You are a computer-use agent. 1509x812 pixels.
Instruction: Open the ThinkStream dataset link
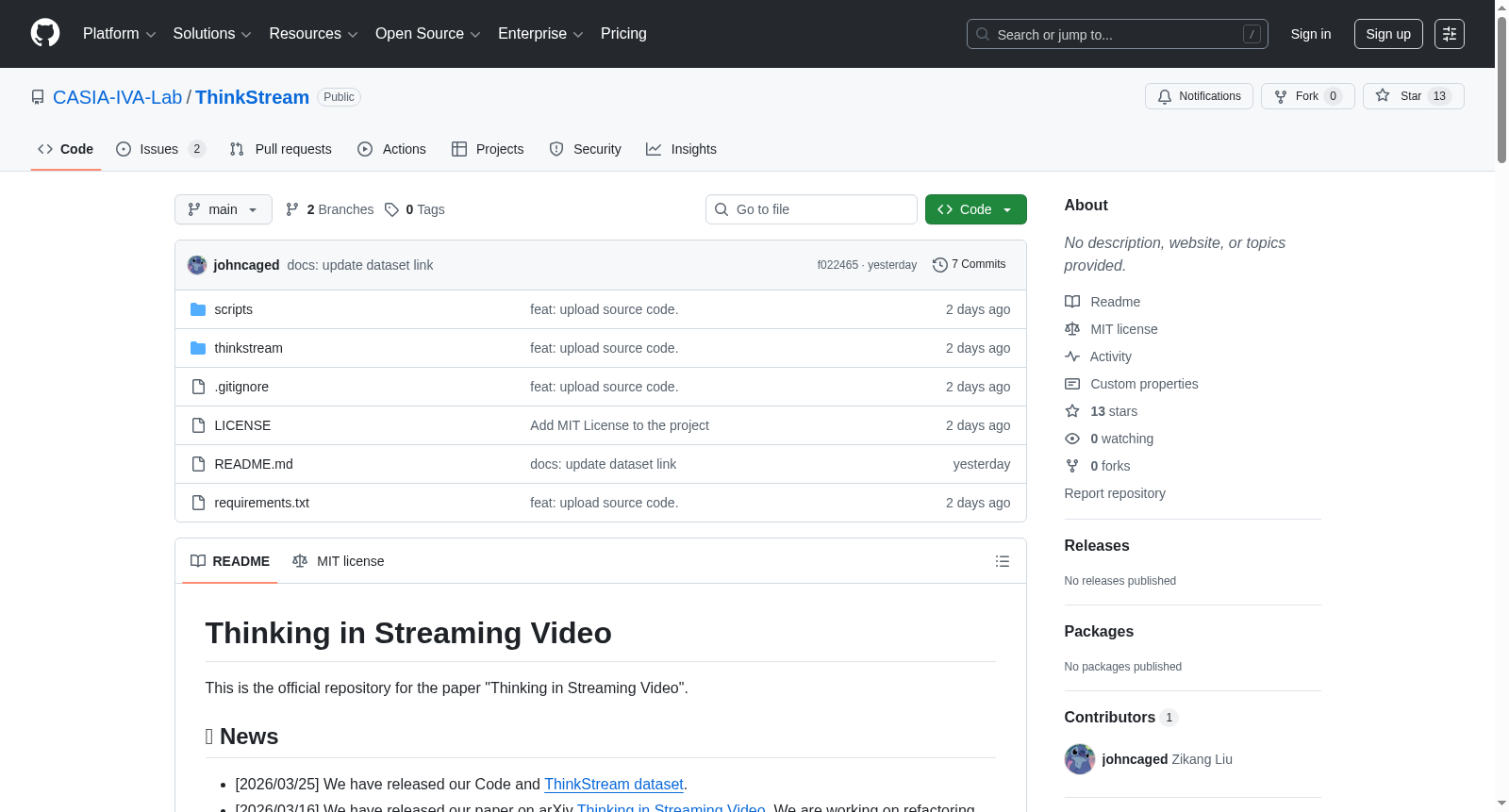coord(614,785)
